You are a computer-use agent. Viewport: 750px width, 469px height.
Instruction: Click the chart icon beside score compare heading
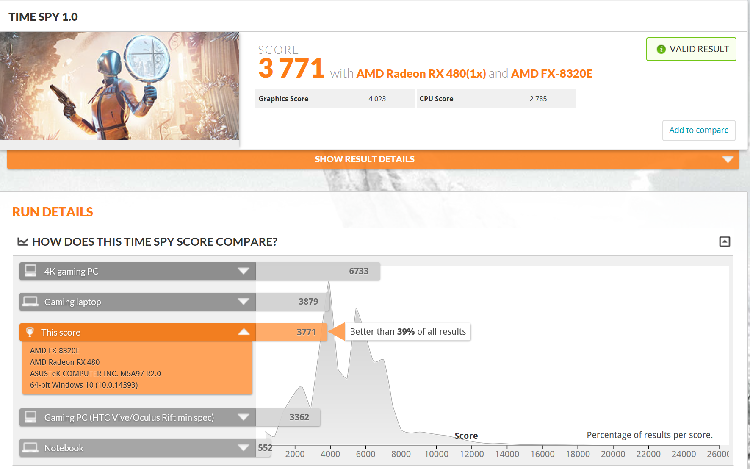click(22, 242)
